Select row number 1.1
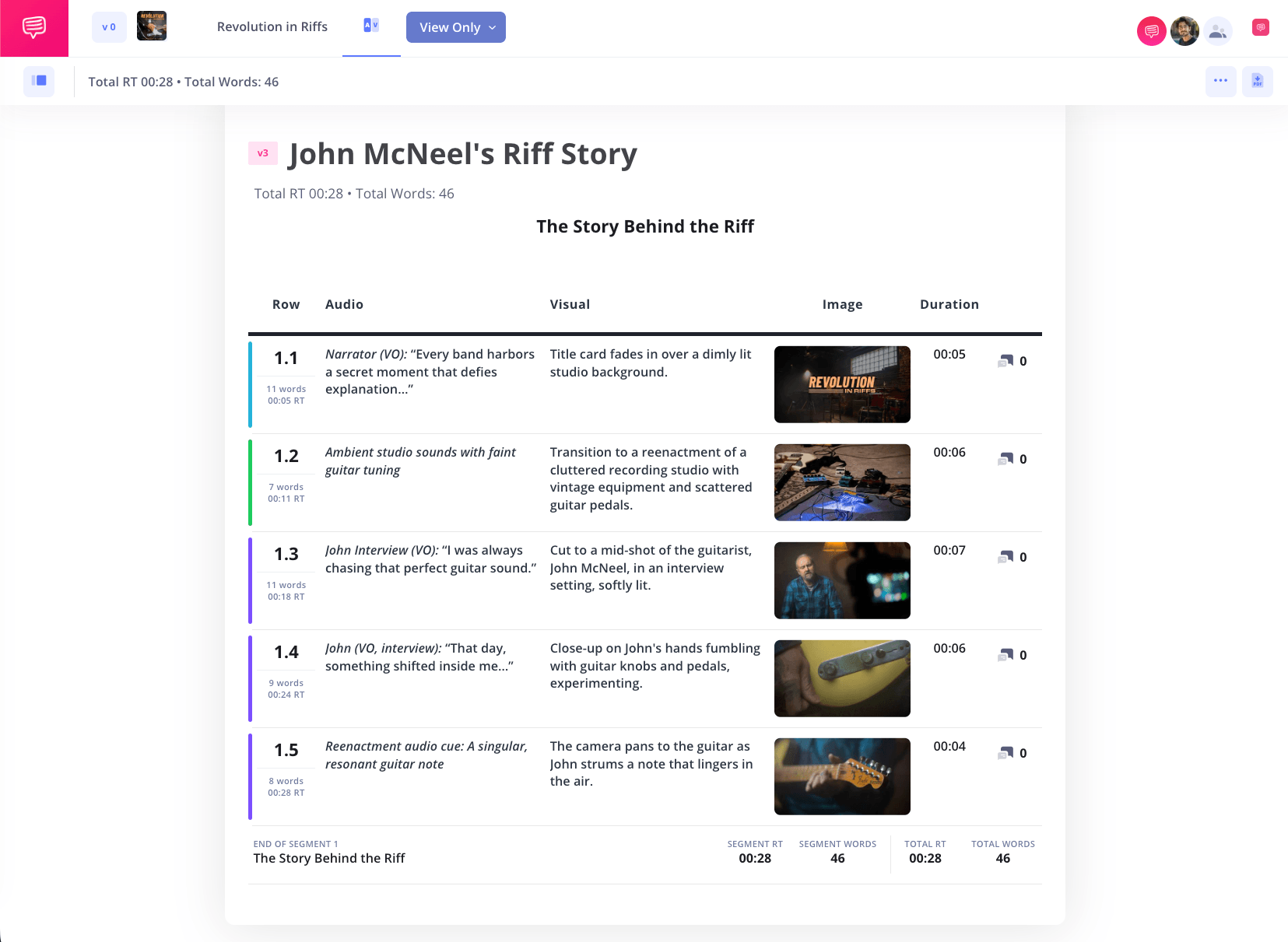Image resolution: width=1288 pixels, height=942 pixels. [x=286, y=358]
